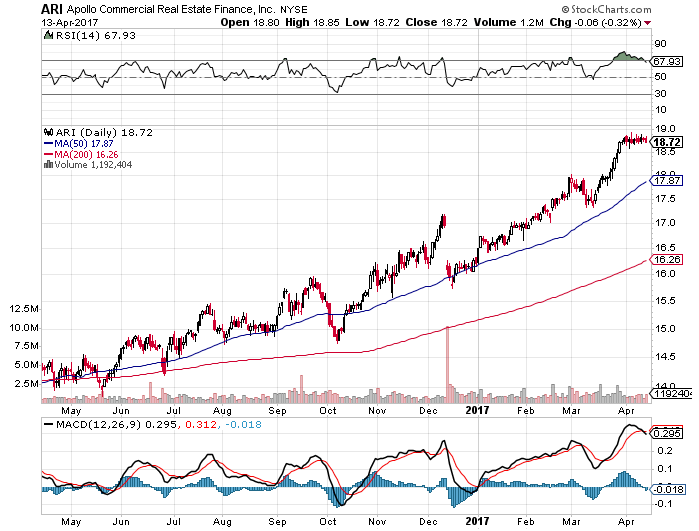Click the 19.0 price axis label
Image resolution: width=699 pixels, height=531 pixels.
665,129
